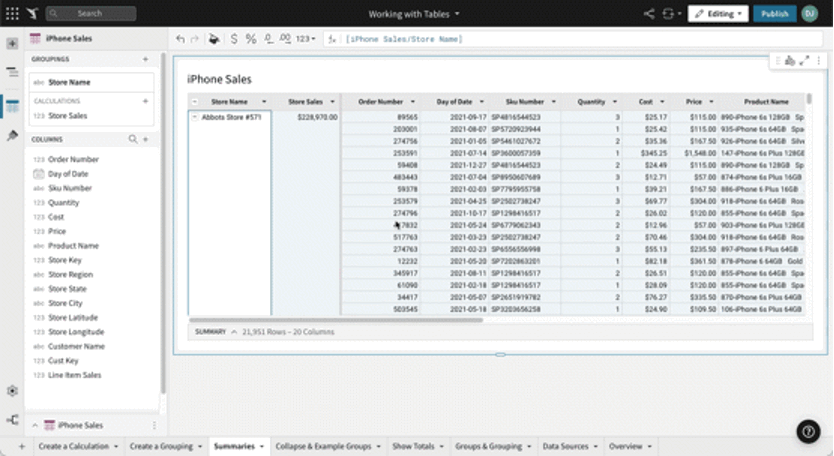The height and width of the screenshot is (456, 834).
Task: Open the Editing mode dropdown
Action: pos(717,14)
